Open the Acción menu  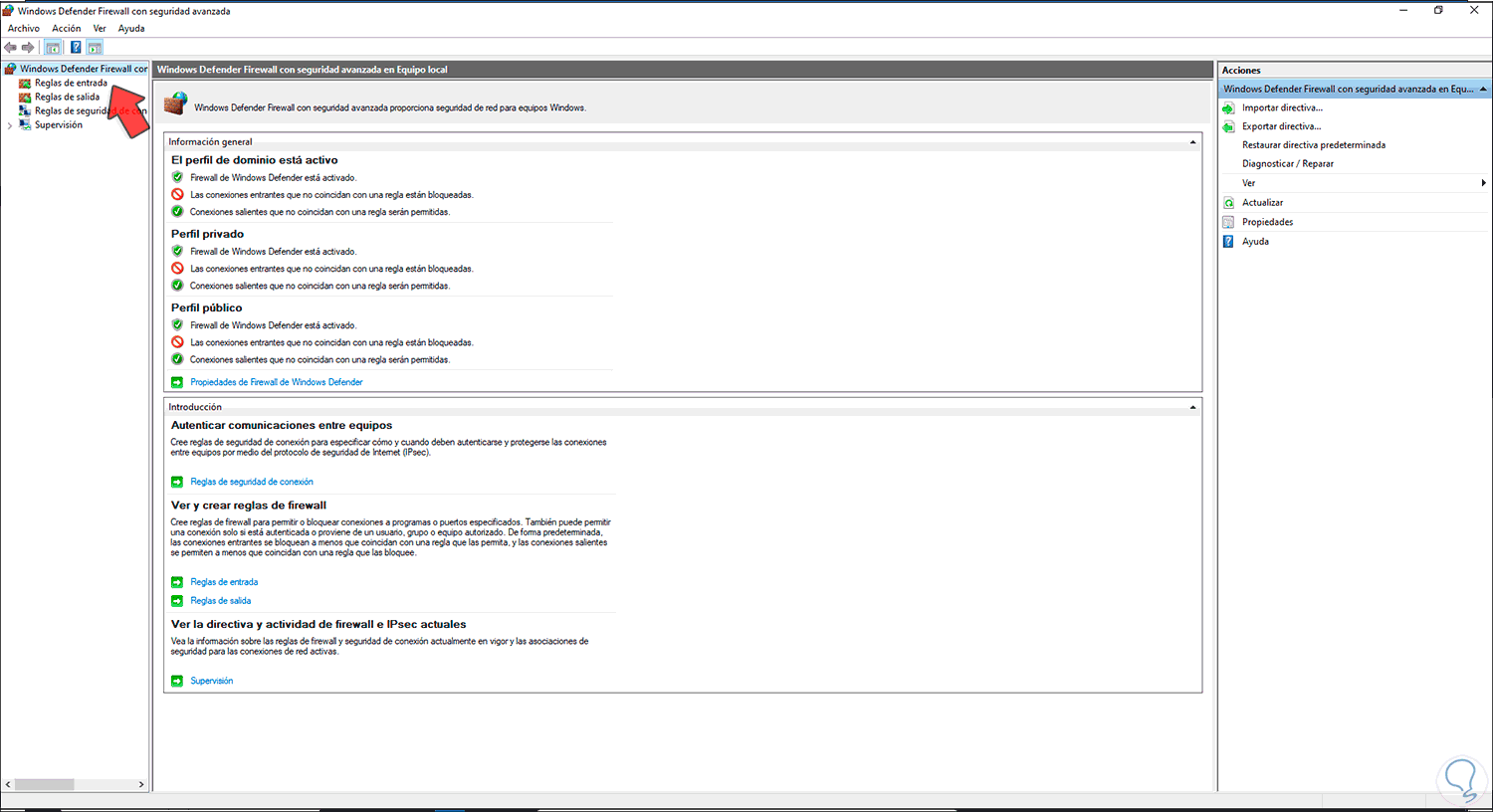tap(67, 29)
